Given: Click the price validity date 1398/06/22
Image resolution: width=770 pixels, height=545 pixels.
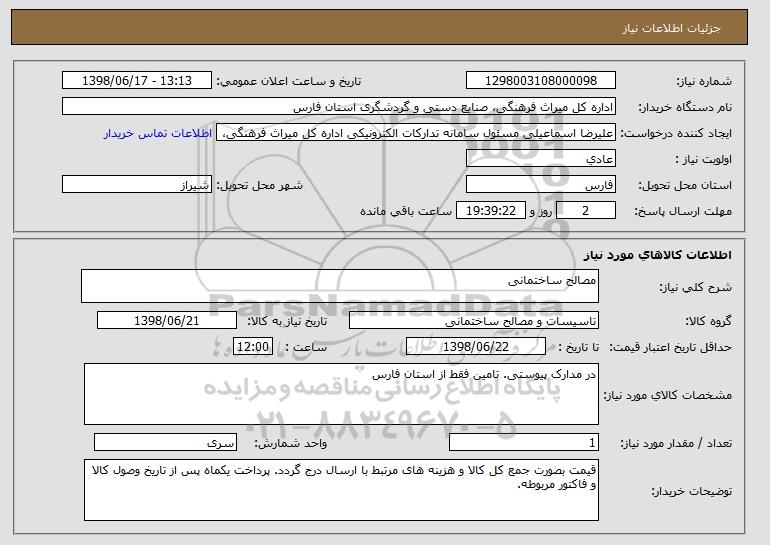Looking at the screenshot, I should click(476, 347).
